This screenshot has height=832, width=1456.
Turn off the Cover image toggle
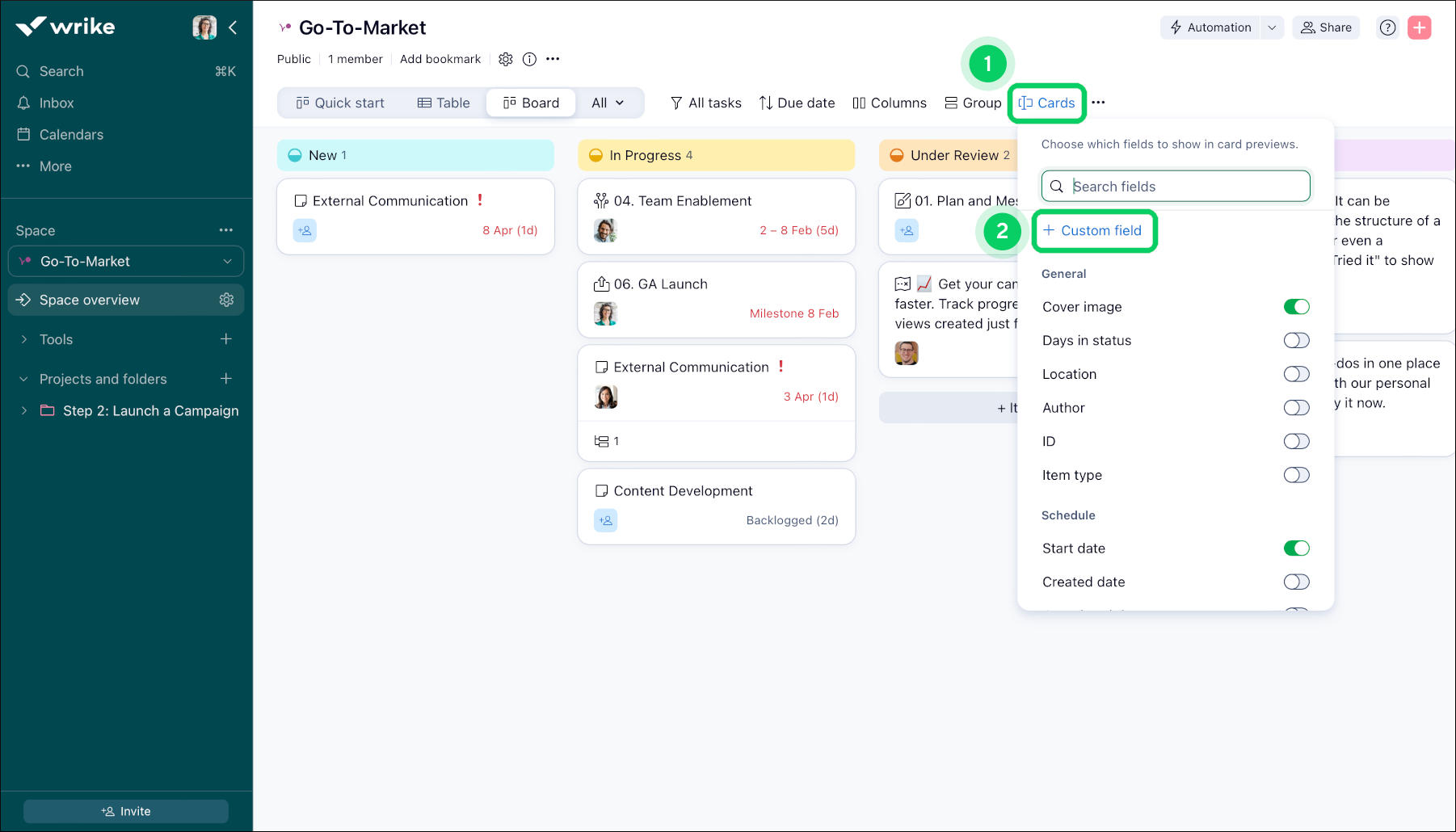pos(1296,306)
